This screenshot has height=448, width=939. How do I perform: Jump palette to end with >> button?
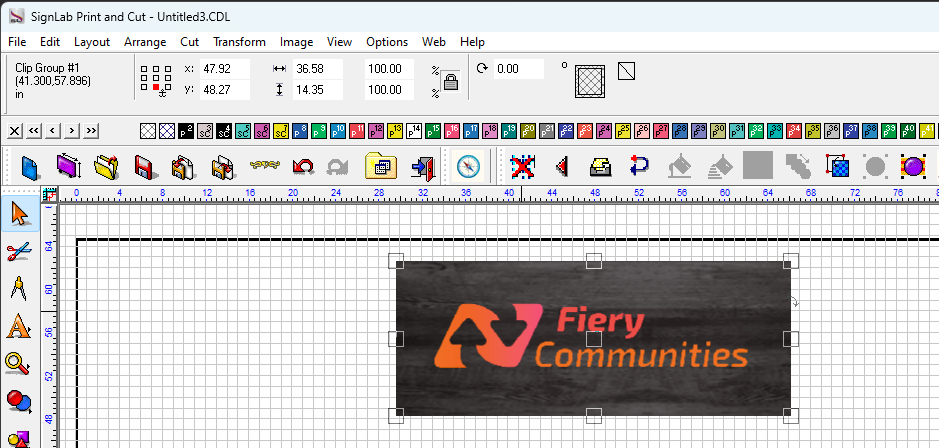pos(92,131)
